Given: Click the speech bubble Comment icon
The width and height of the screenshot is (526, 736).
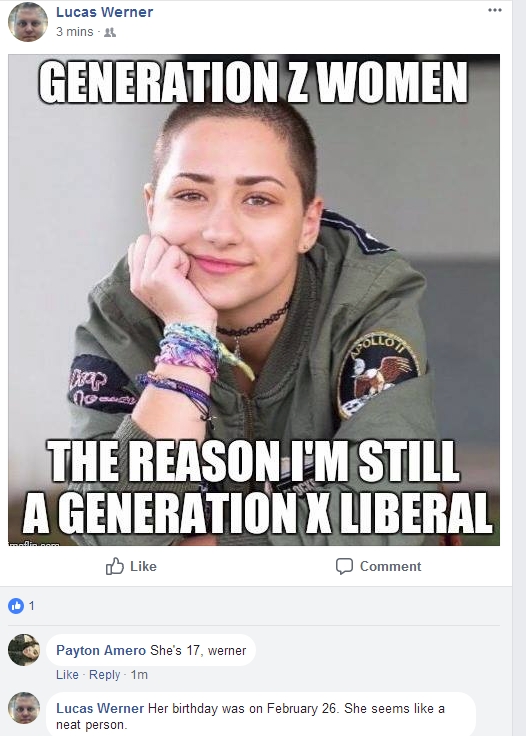Looking at the screenshot, I should click(x=344, y=566).
